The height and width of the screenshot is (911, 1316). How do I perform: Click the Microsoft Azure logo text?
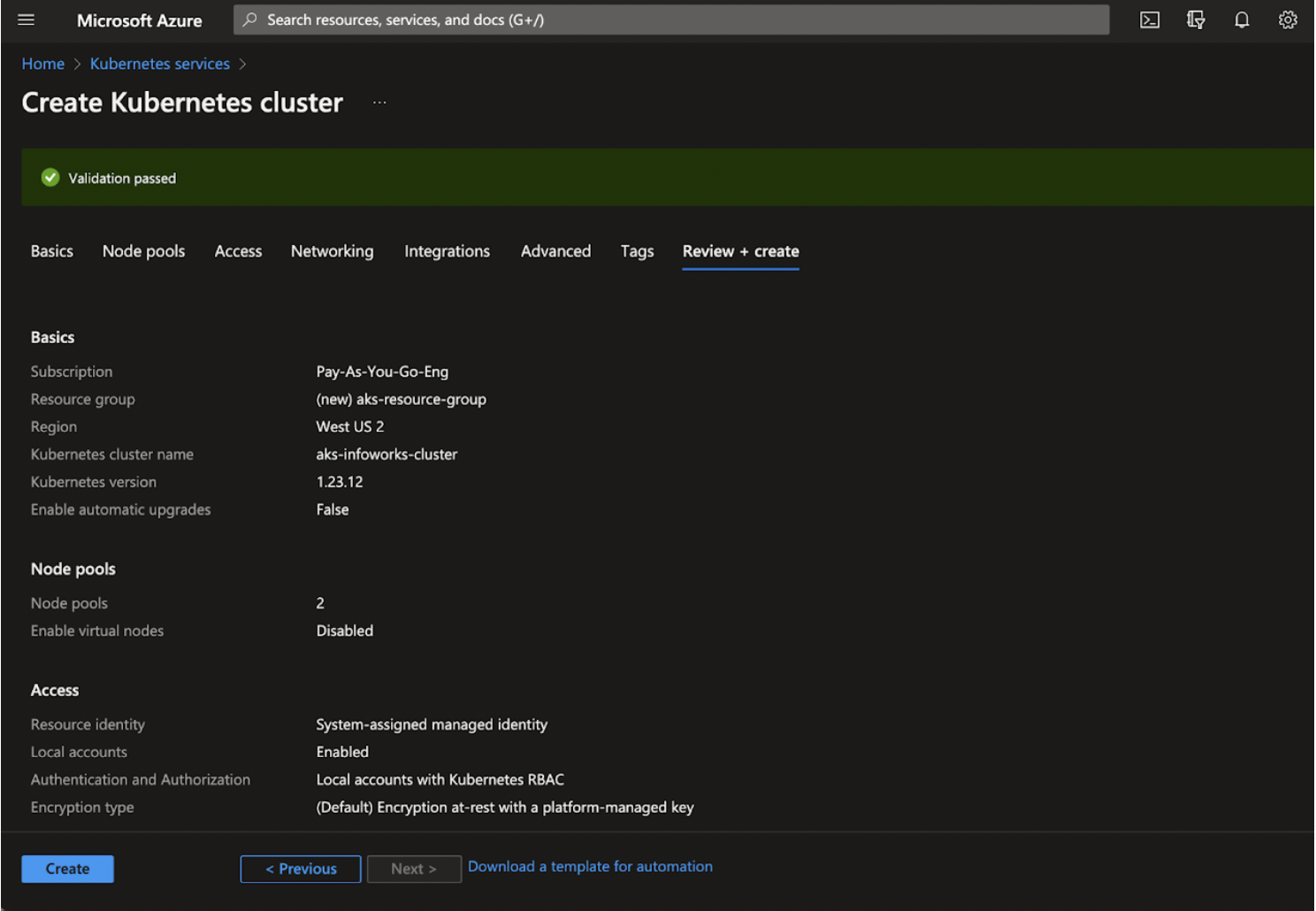click(x=140, y=20)
